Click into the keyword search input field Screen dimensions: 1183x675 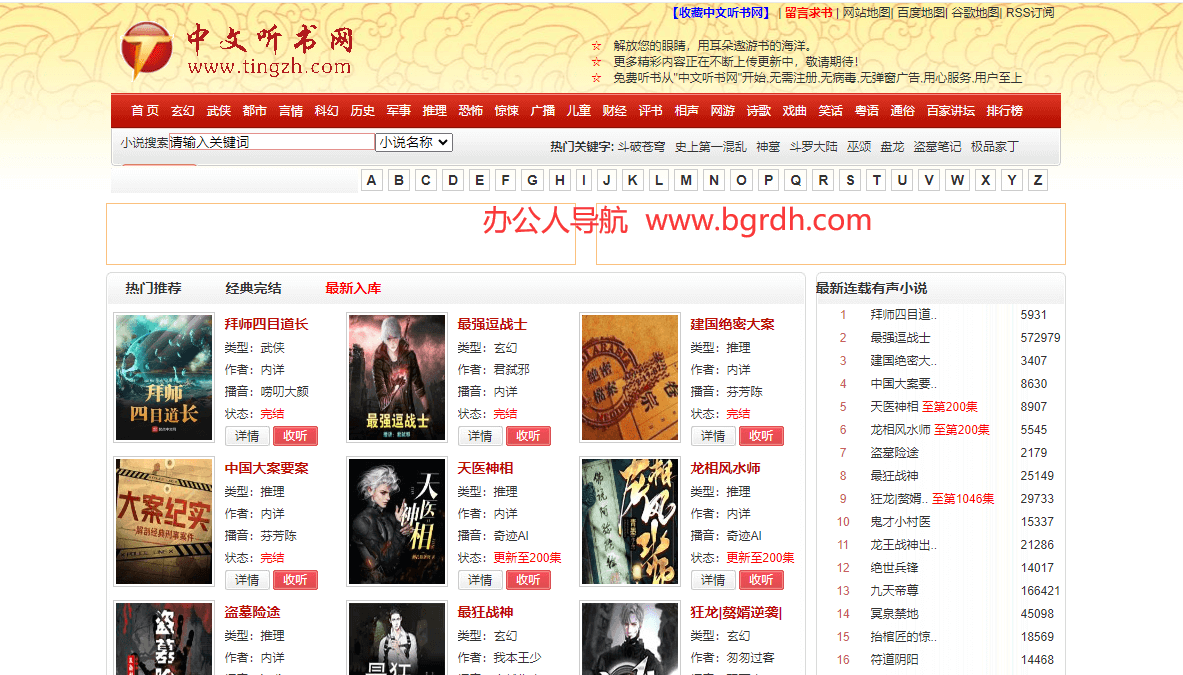click(272, 143)
